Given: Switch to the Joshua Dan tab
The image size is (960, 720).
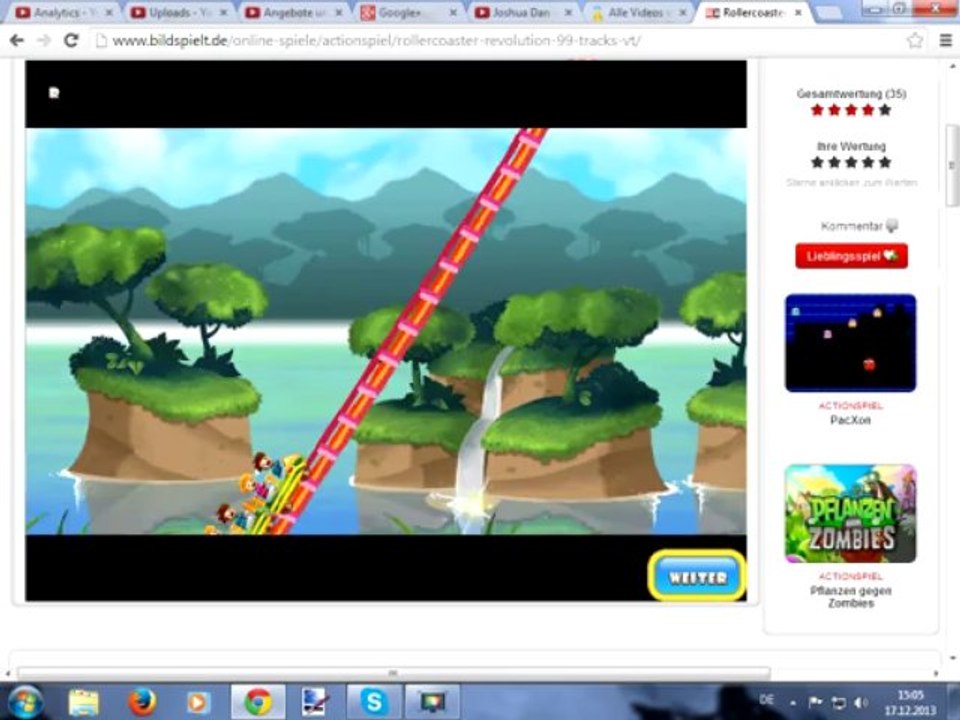Looking at the screenshot, I should (522, 12).
